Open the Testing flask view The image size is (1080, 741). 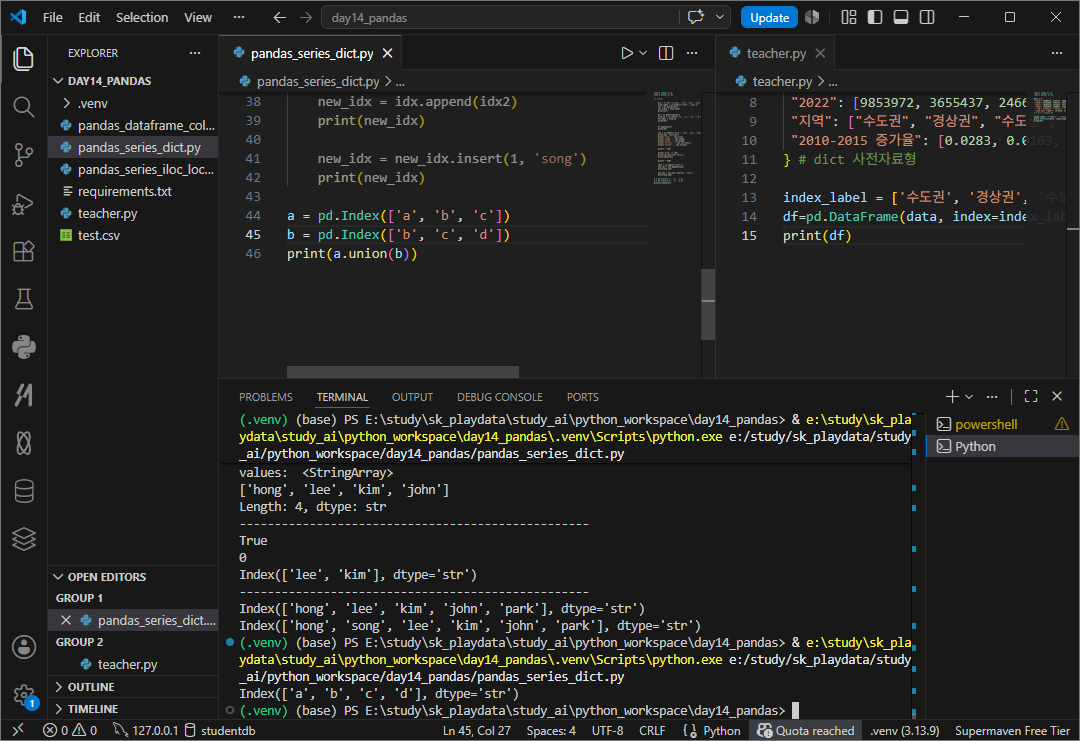point(23,300)
